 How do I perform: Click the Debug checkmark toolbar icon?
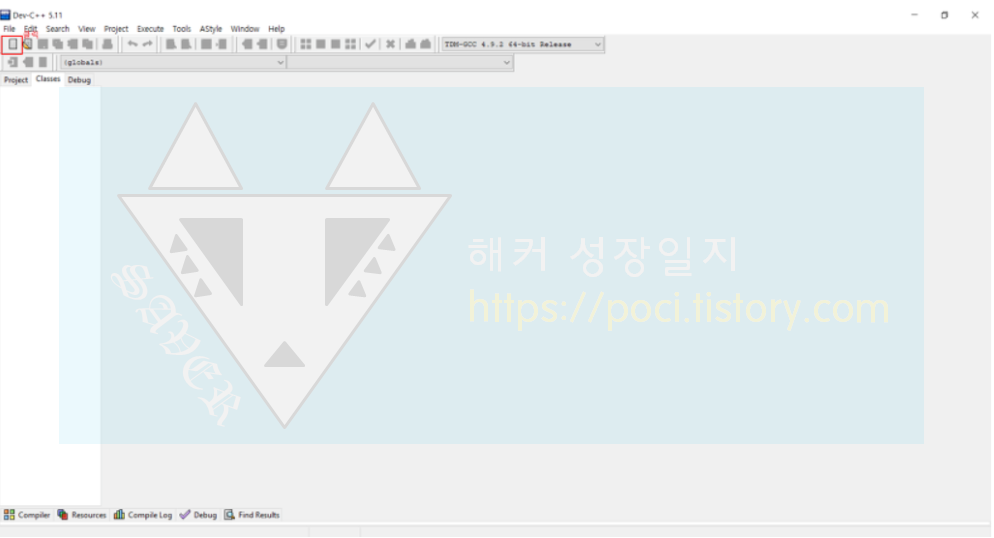coord(370,44)
